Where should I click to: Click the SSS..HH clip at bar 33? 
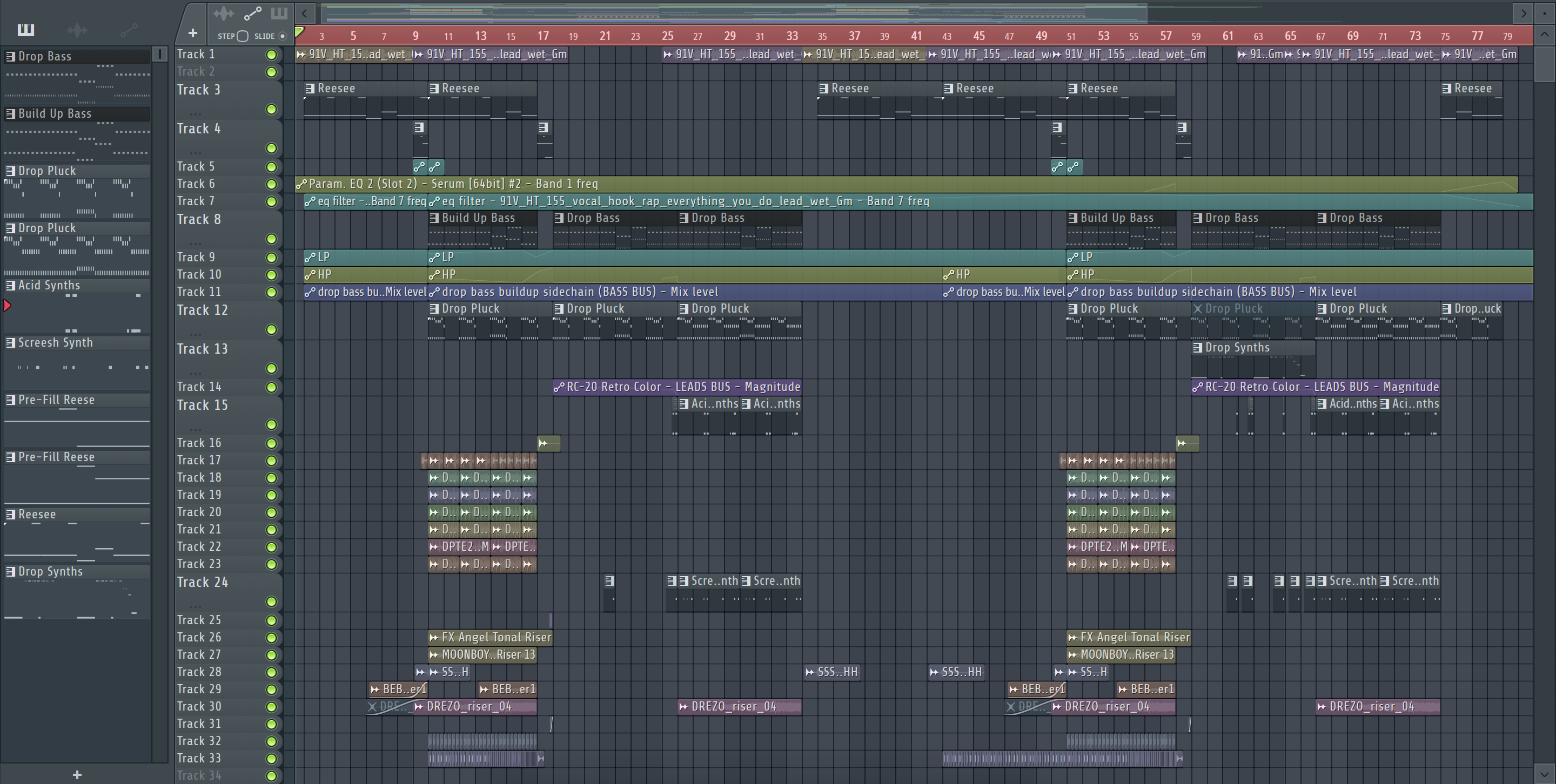tap(832, 672)
